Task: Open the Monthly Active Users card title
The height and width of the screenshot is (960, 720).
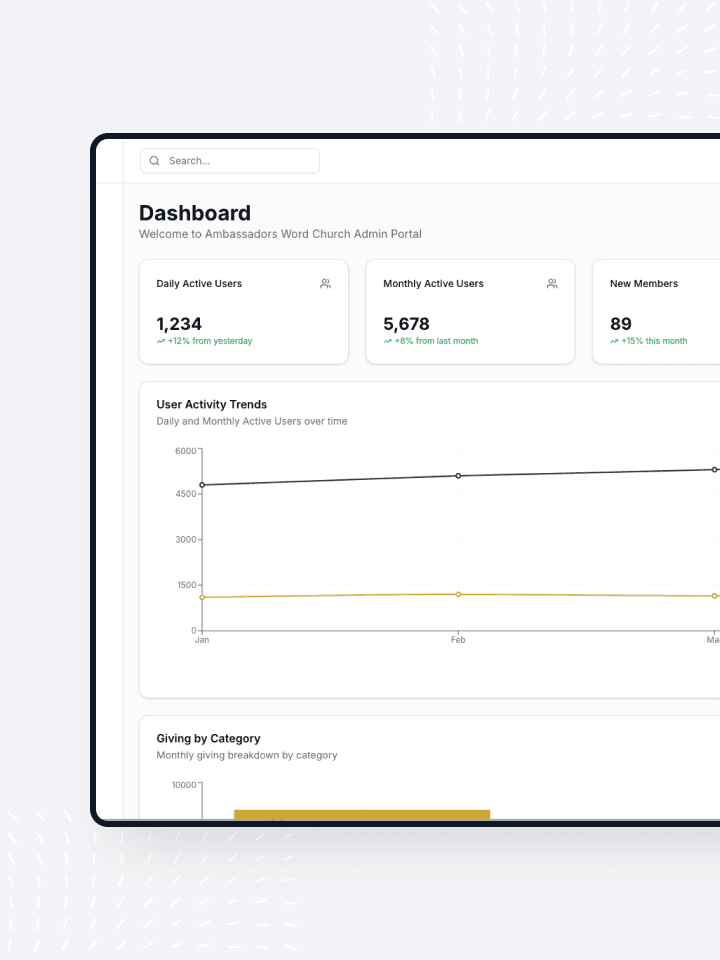Action: pyautogui.click(x=433, y=284)
